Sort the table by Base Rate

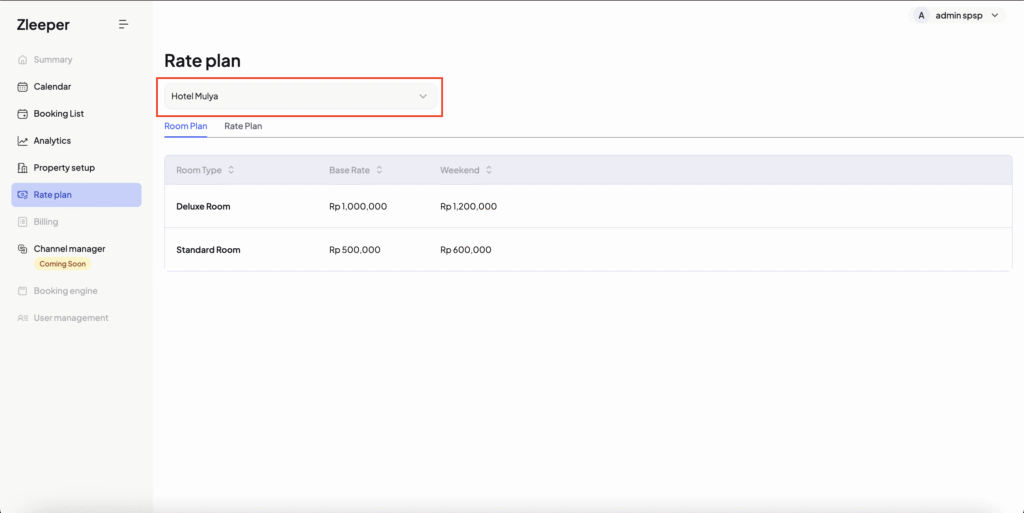click(379, 170)
